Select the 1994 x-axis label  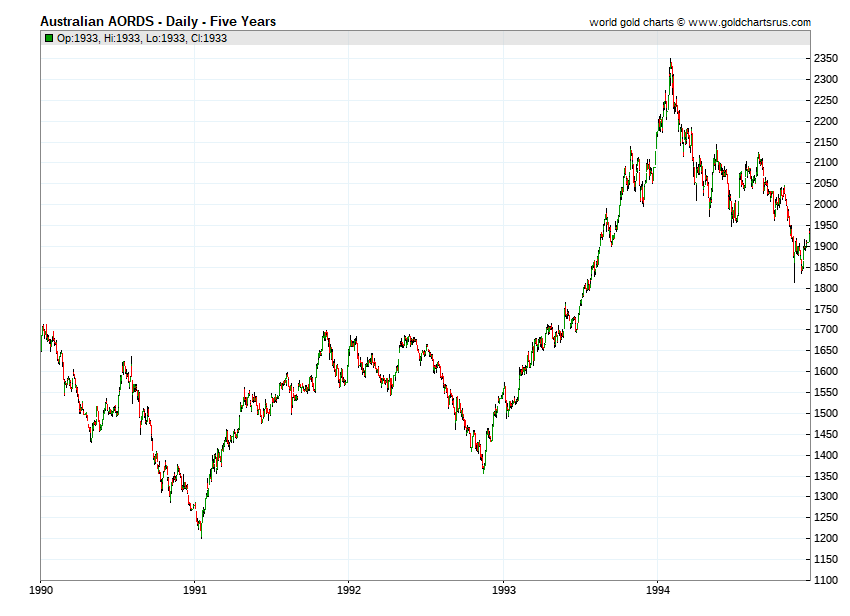tap(658, 590)
